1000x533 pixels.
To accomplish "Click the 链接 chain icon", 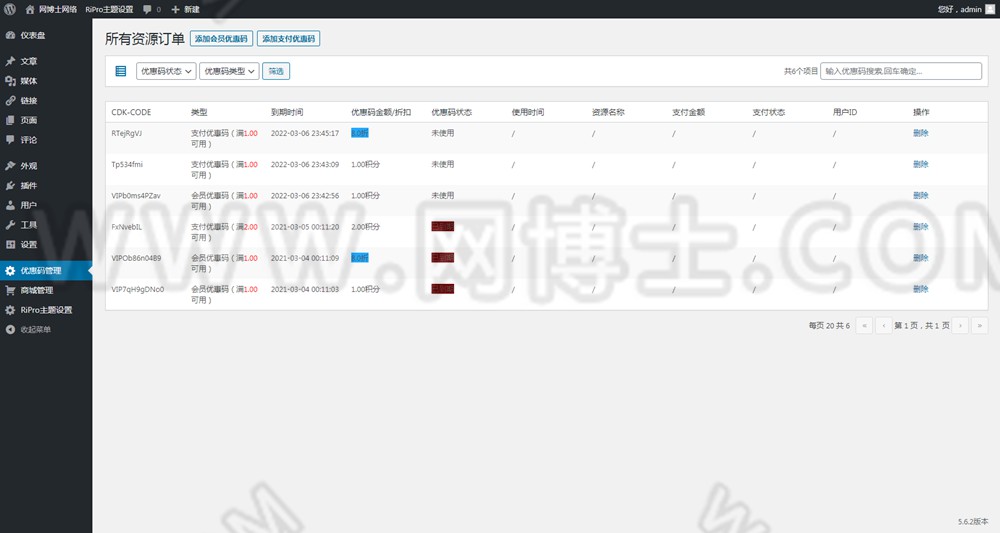I will pyautogui.click(x=10, y=101).
